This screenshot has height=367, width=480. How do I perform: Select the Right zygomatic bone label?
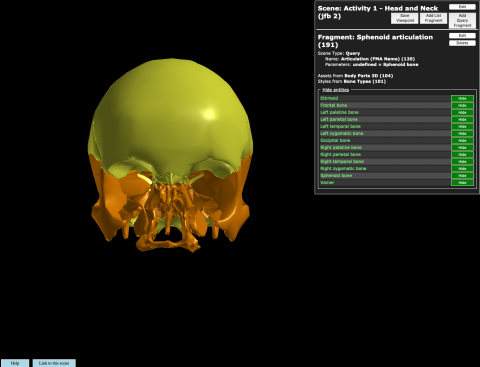[x=343, y=168]
